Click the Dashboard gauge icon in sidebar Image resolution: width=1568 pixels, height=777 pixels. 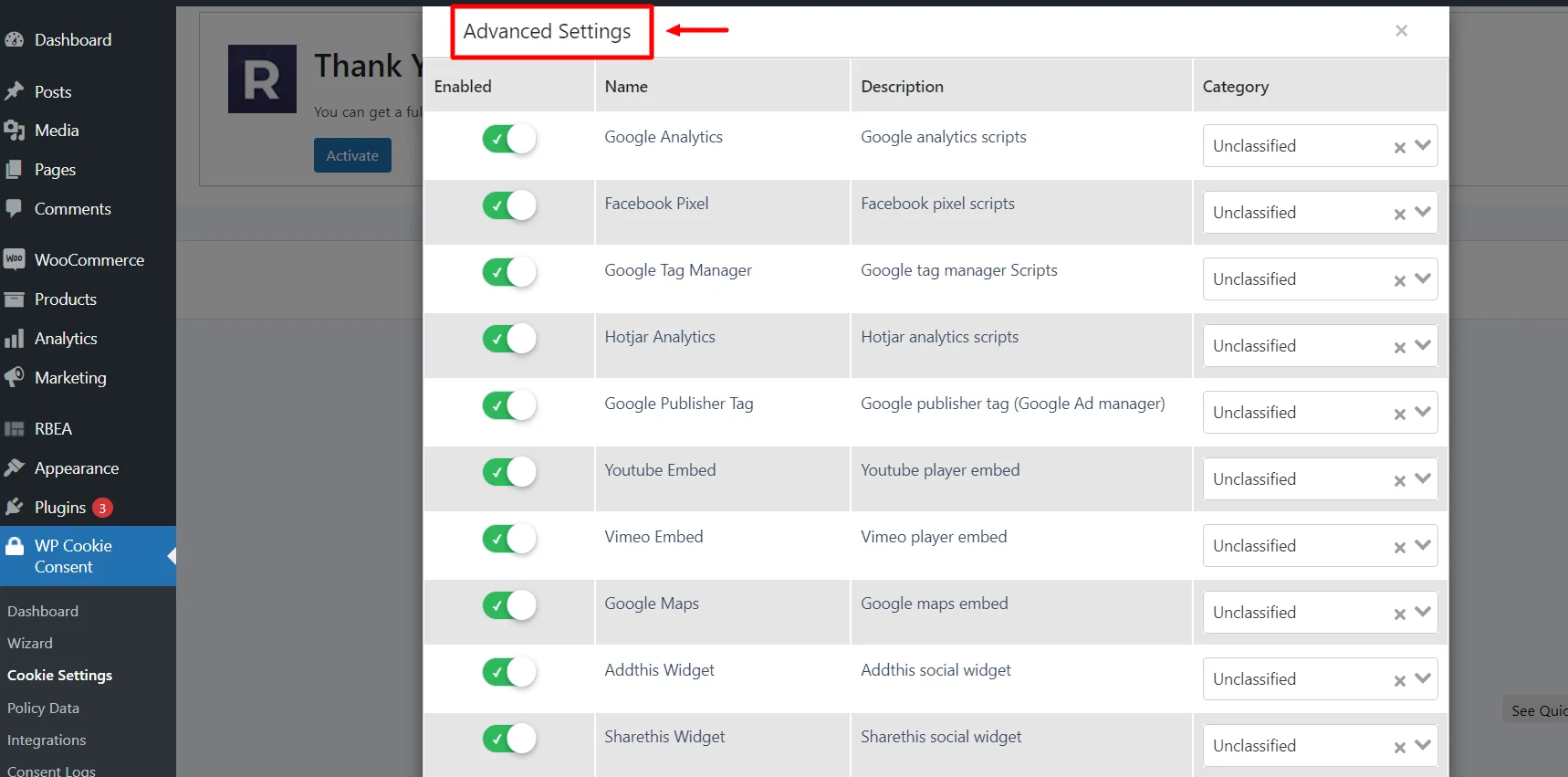[14, 39]
